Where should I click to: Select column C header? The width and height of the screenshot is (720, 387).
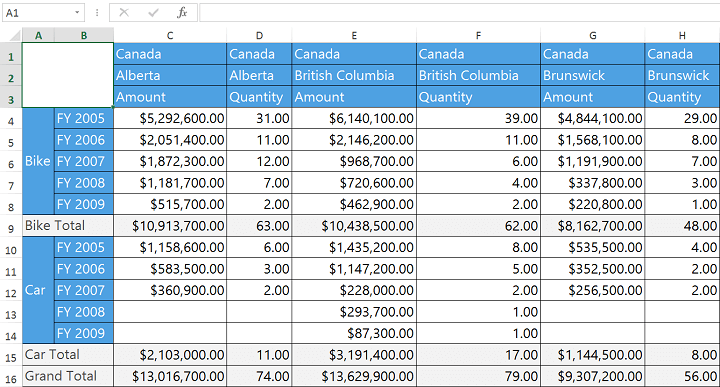coord(170,35)
